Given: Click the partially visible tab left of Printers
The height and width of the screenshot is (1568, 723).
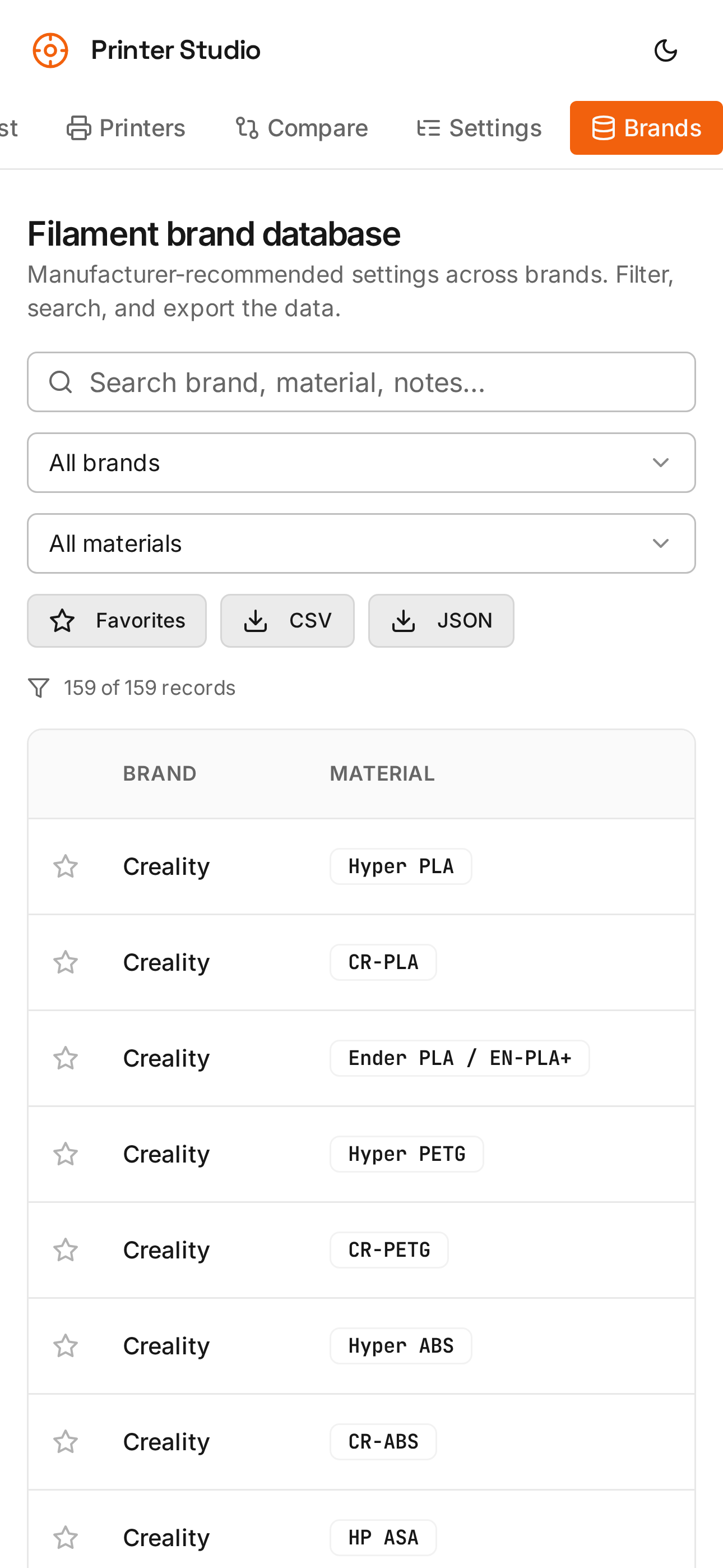Looking at the screenshot, I should coord(9,128).
